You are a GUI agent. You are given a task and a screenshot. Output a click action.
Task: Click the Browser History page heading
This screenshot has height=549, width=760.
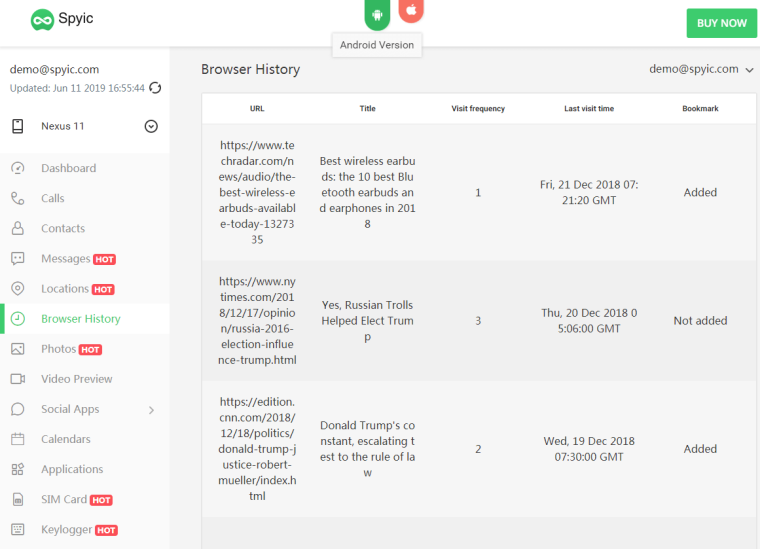(x=251, y=70)
